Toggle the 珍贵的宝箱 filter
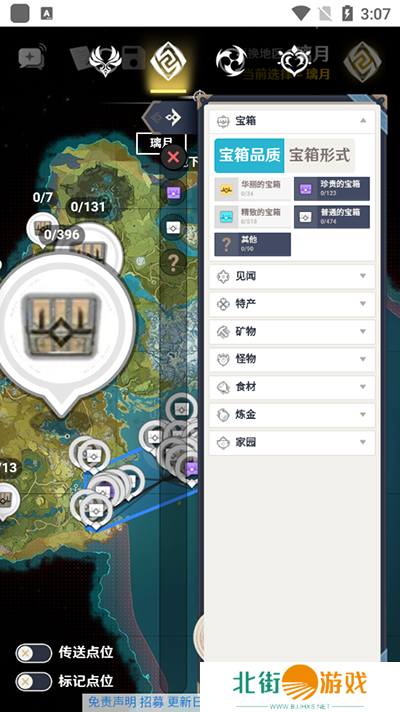400x712 pixels. point(331,189)
